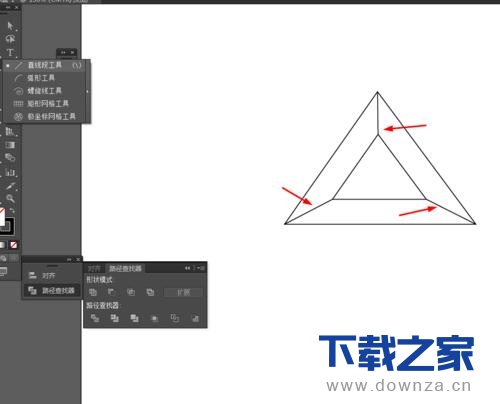The width and height of the screenshot is (500, 404).
Task: Tear off the line tool flyout panel
Action: click(87, 91)
